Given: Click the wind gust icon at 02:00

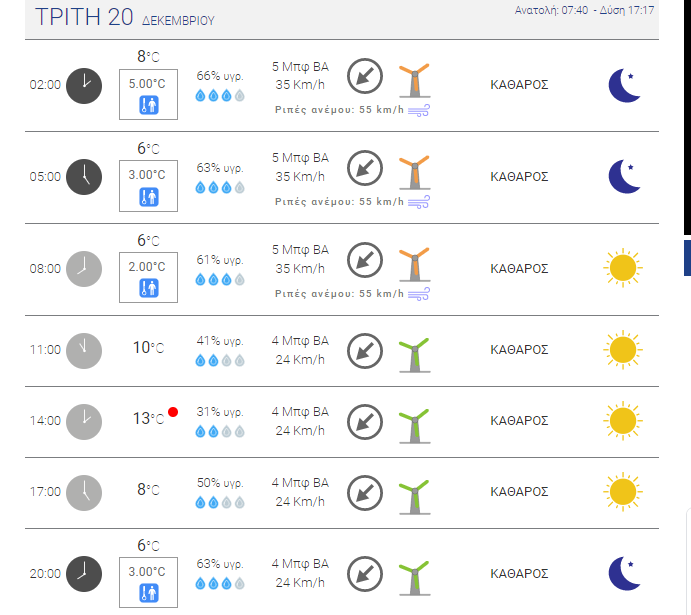Looking at the screenshot, I should point(419,110).
